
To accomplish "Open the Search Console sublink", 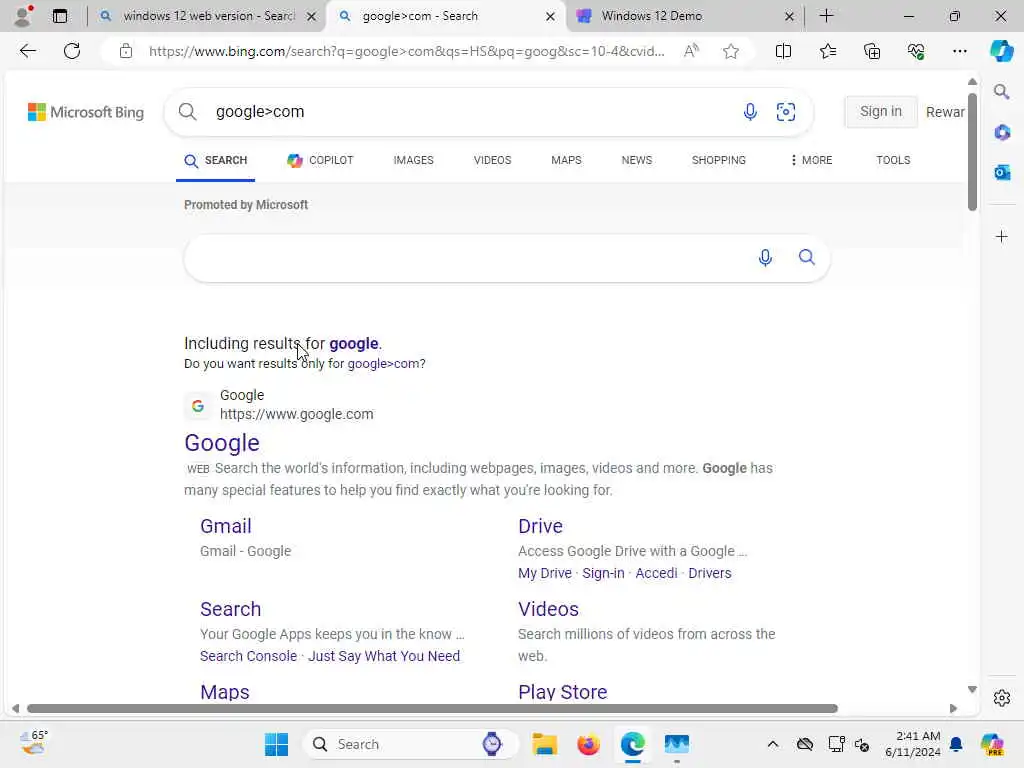I will point(248,656).
